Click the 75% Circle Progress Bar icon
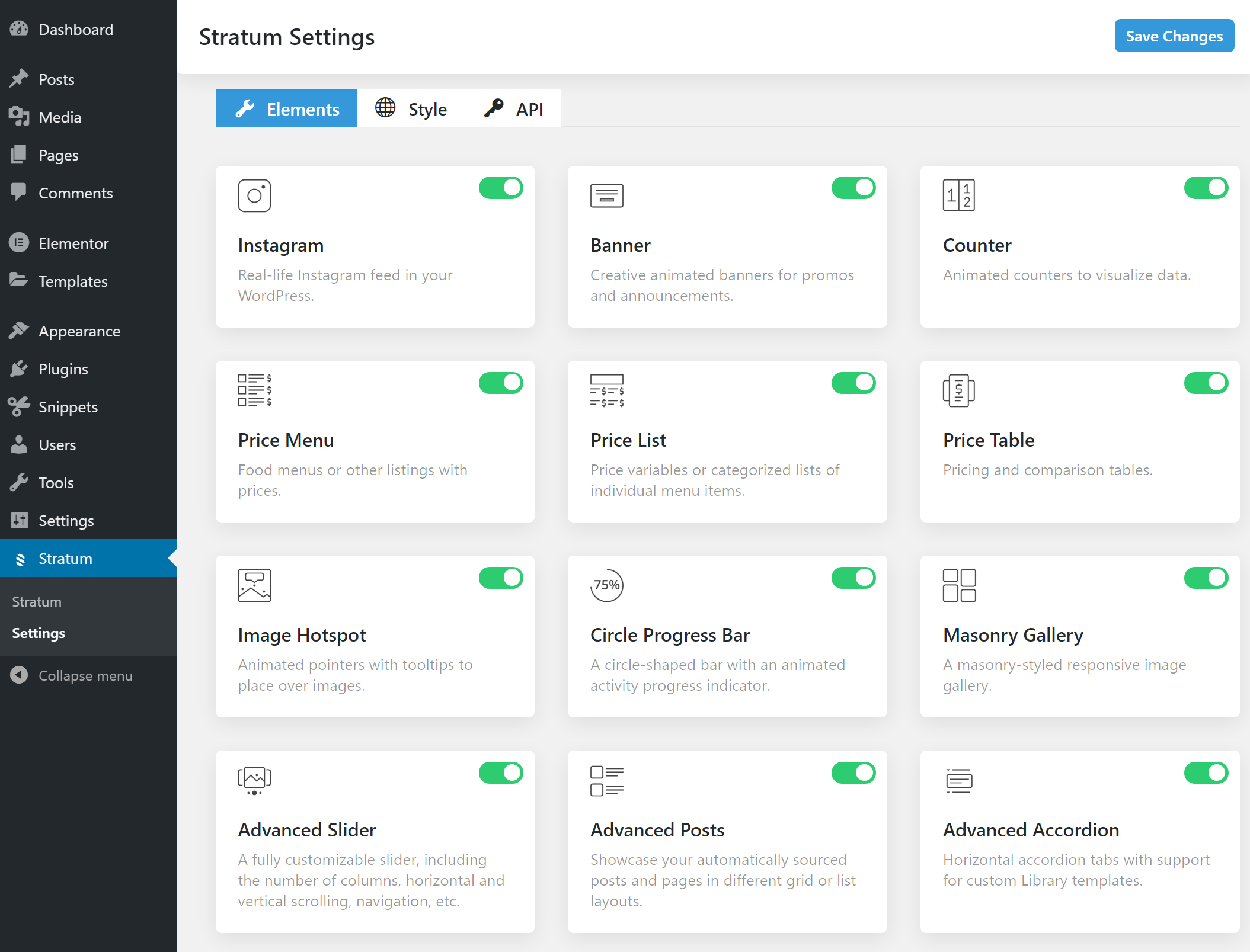This screenshot has width=1250, height=952. pyautogui.click(x=606, y=585)
